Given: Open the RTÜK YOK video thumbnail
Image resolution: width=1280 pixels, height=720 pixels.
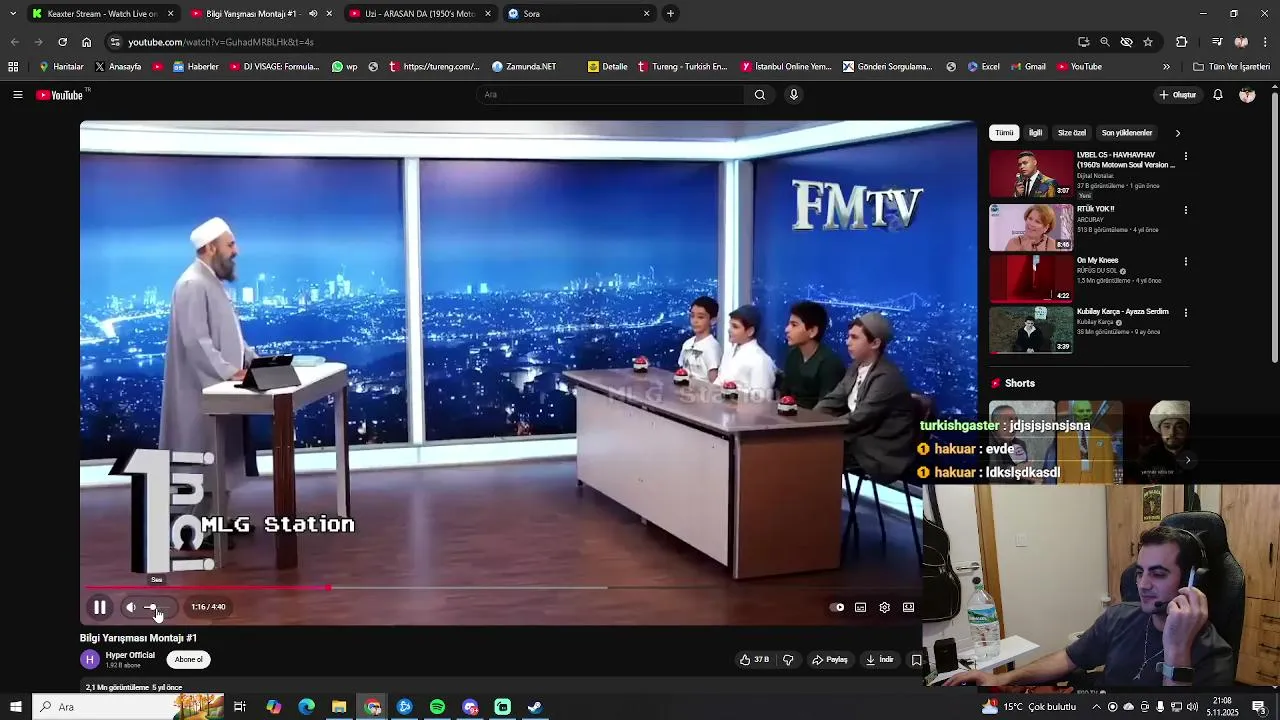Looking at the screenshot, I should click(1031, 227).
